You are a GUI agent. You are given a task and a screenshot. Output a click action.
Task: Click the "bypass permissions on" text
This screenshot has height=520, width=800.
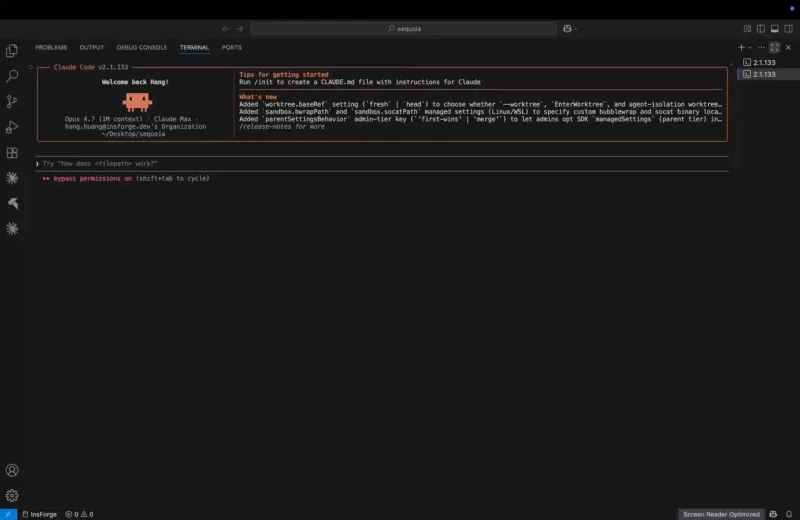[x=92, y=179]
